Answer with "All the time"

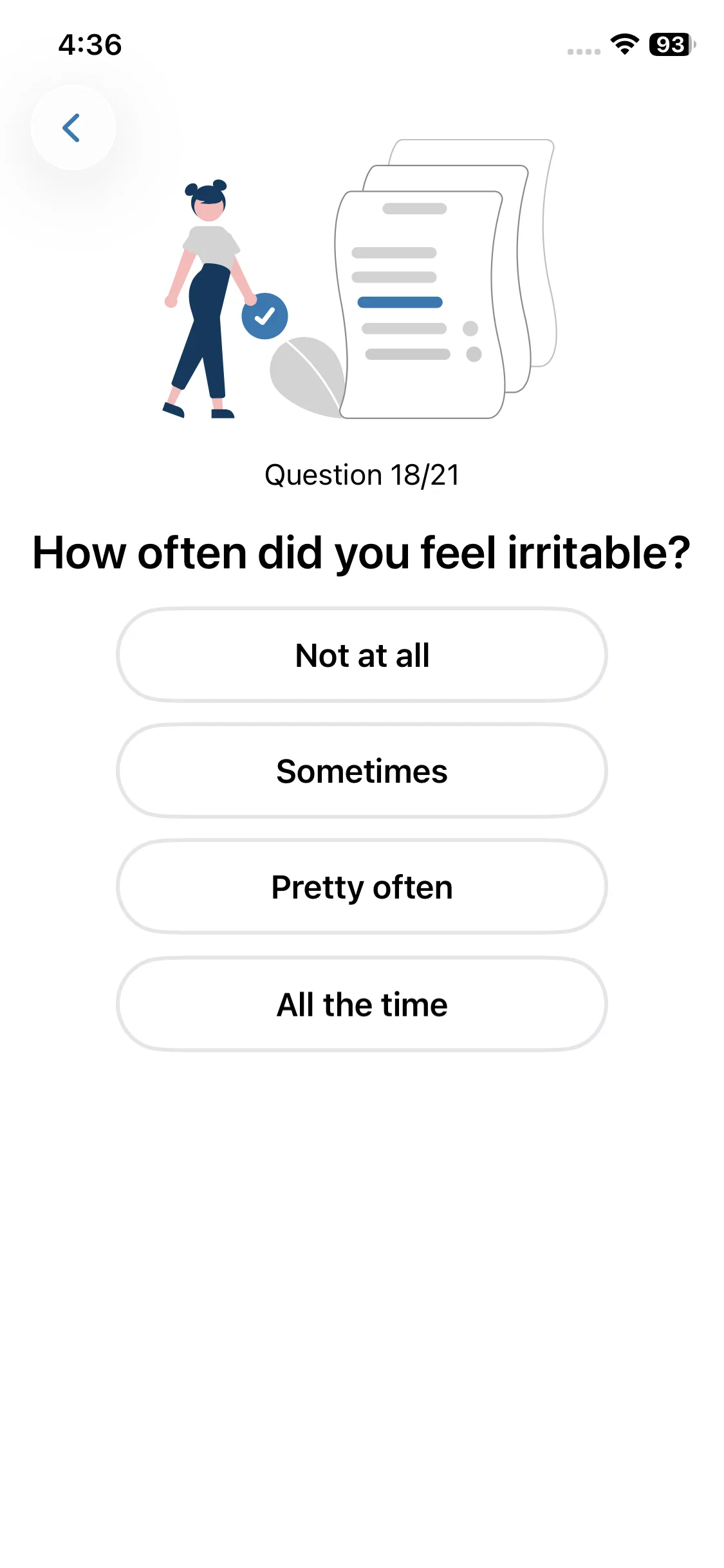(362, 1004)
